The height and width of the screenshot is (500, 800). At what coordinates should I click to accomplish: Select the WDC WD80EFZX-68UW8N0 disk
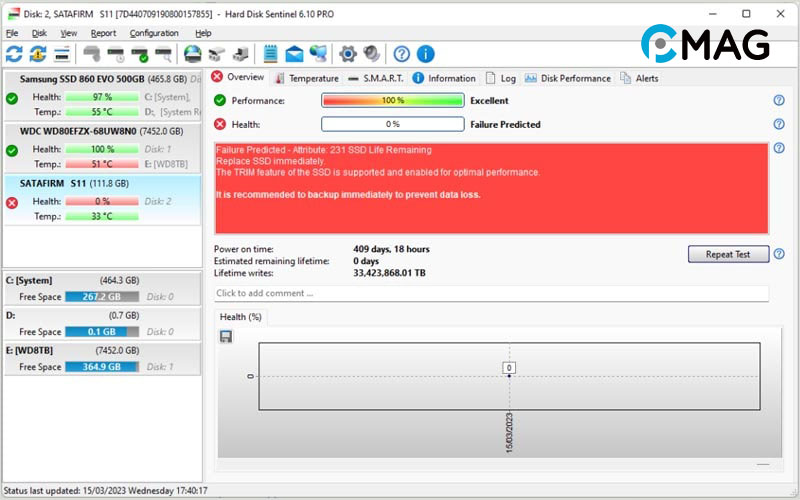[x=102, y=147]
